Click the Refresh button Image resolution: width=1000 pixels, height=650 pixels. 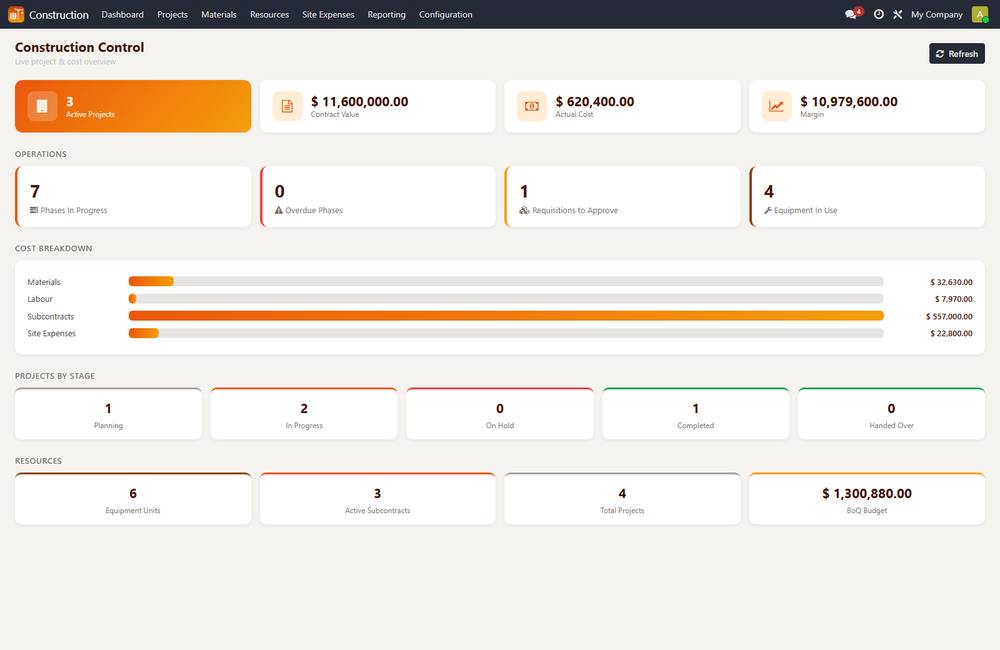click(957, 54)
